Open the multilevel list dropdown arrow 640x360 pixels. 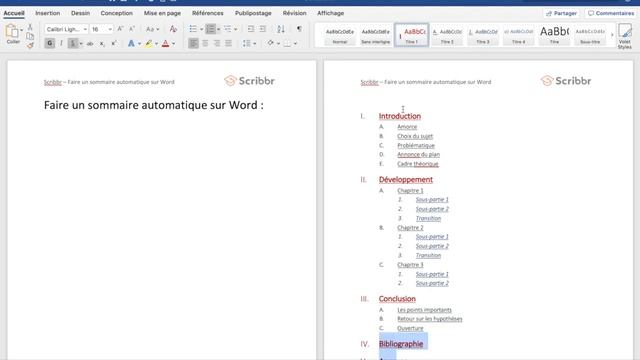pos(236,29)
